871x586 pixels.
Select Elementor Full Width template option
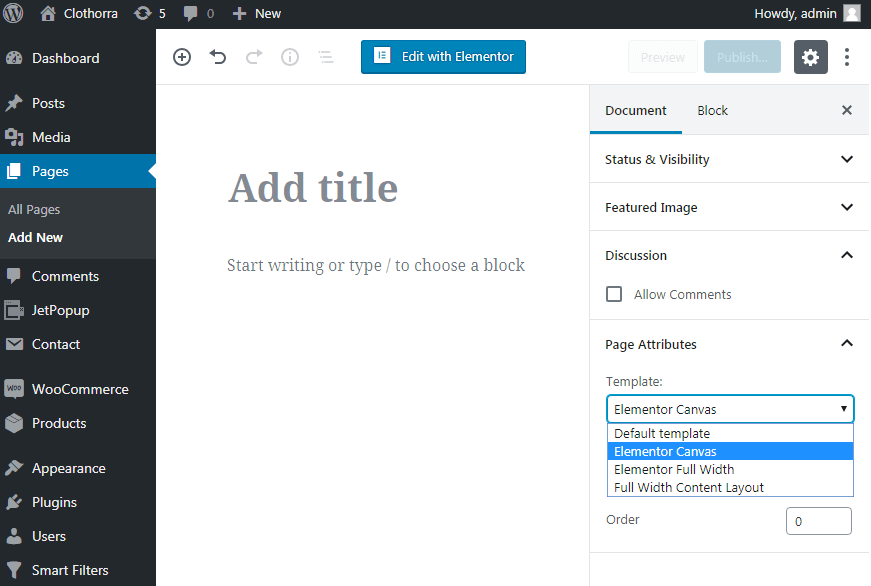[674, 469]
